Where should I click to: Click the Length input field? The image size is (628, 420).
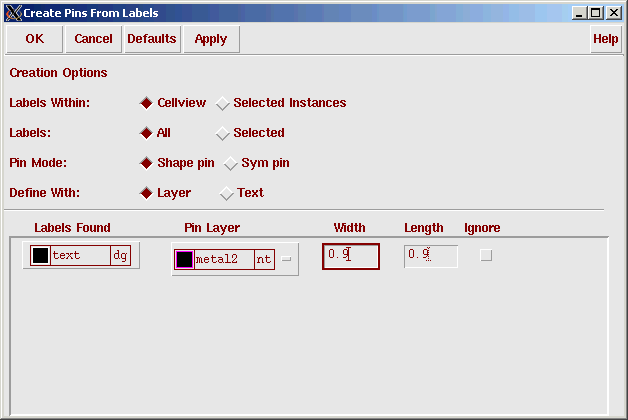click(431, 256)
